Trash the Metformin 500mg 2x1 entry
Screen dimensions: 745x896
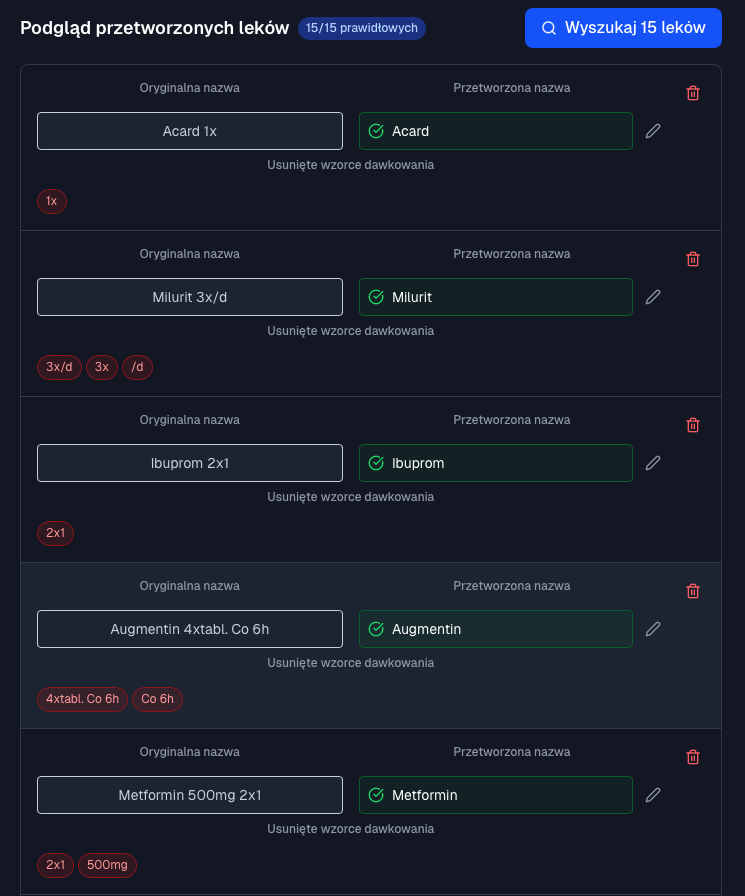click(693, 757)
